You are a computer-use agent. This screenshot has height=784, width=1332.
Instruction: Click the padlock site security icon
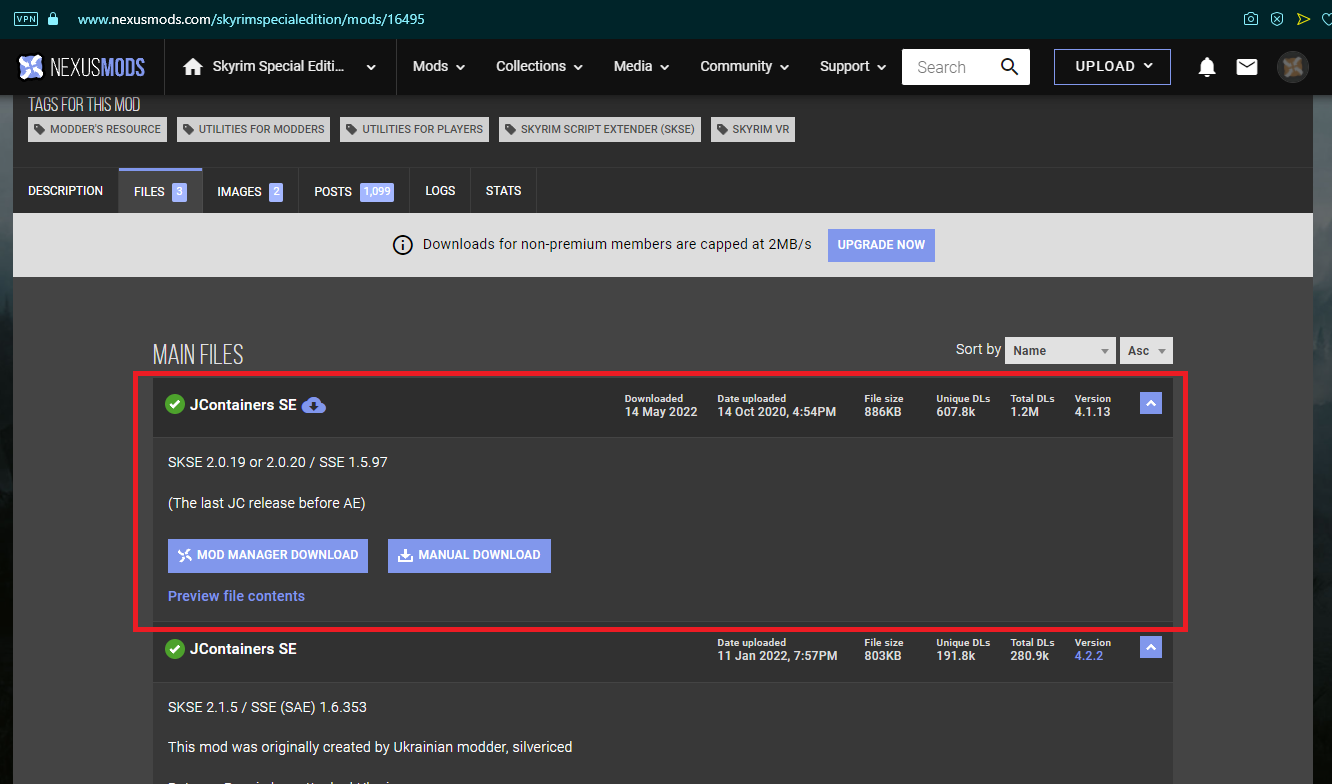click(53, 19)
